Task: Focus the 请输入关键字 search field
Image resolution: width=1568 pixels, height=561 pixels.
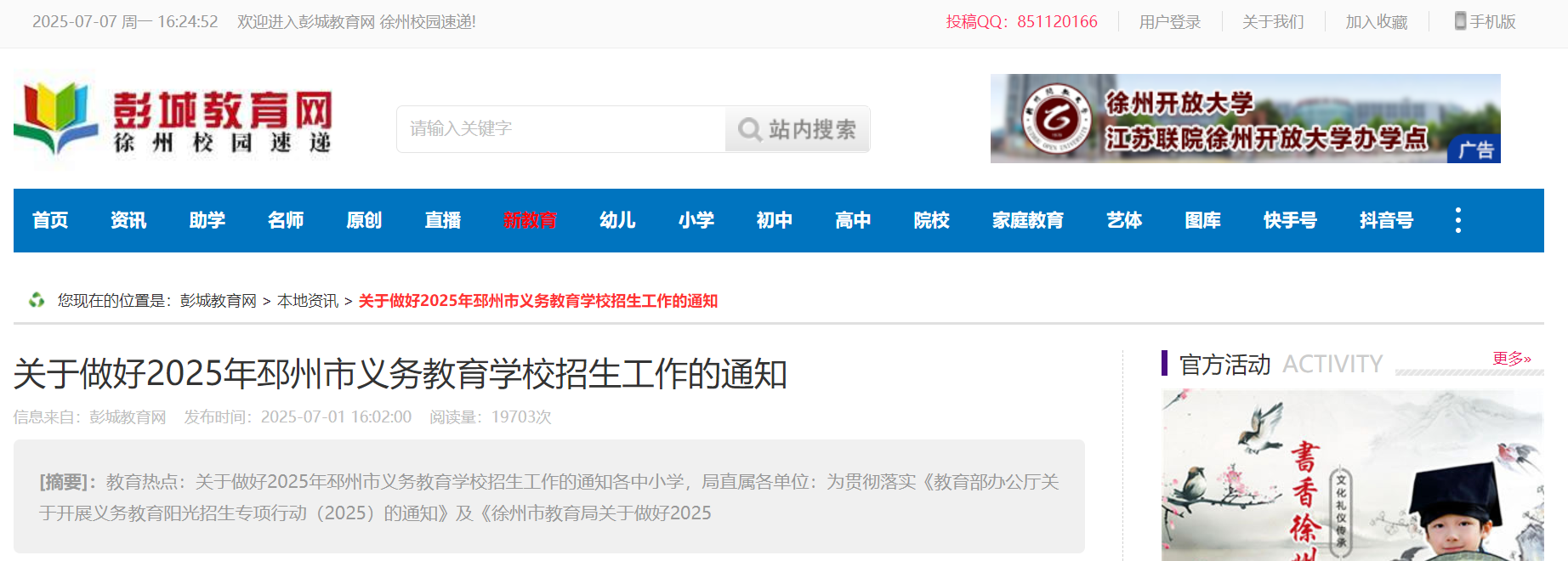Action: (561, 129)
